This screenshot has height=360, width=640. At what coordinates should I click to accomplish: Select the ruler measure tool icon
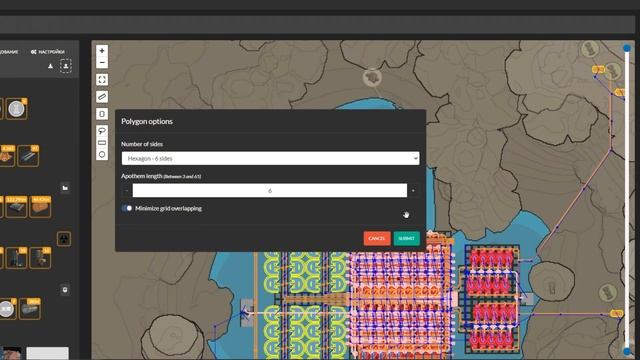pos(102,97)
